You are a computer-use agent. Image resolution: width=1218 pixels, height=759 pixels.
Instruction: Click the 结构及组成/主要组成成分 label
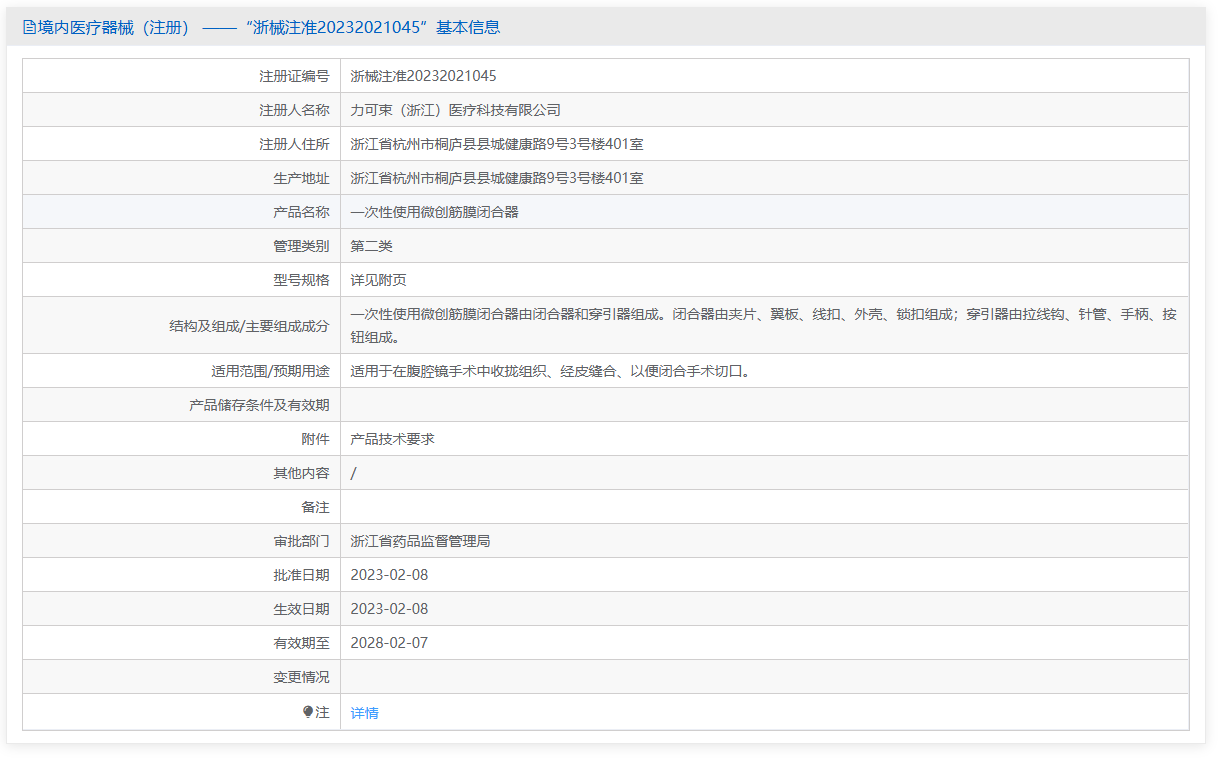pyautogui.click(x=250, y=325)
